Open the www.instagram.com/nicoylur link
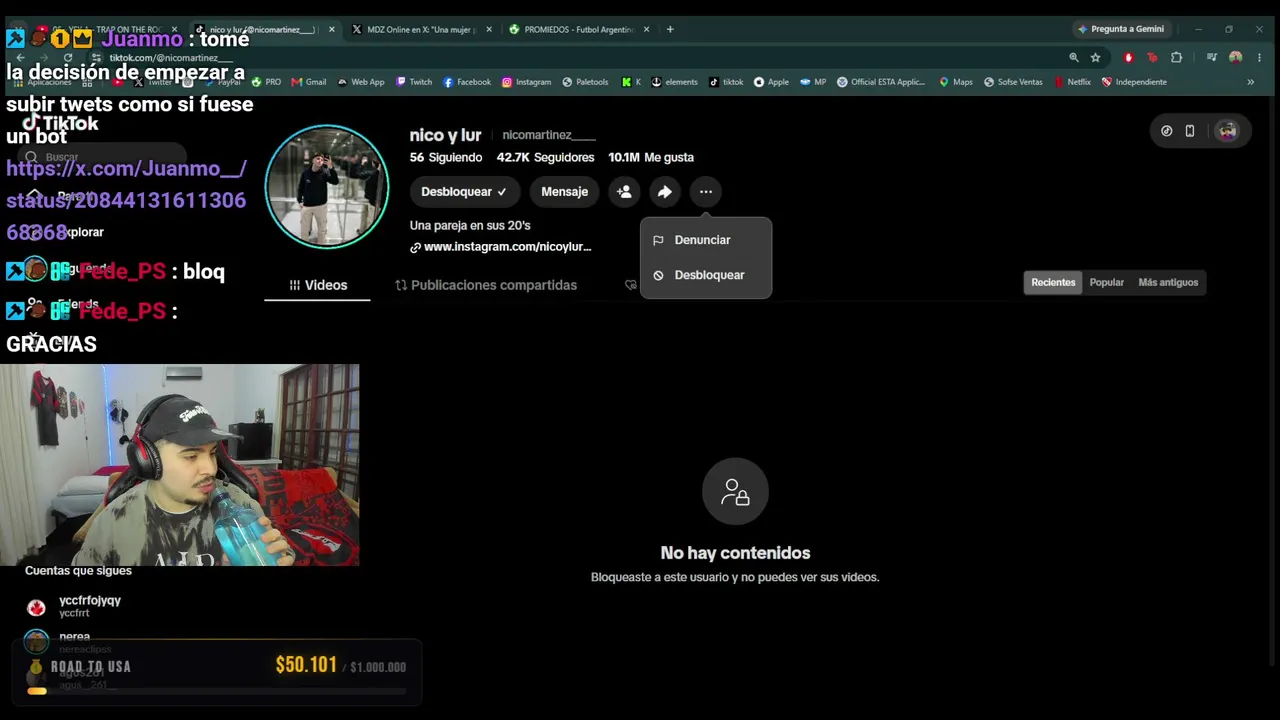This screenshot has width=1280, height=720. click(507, 247)
